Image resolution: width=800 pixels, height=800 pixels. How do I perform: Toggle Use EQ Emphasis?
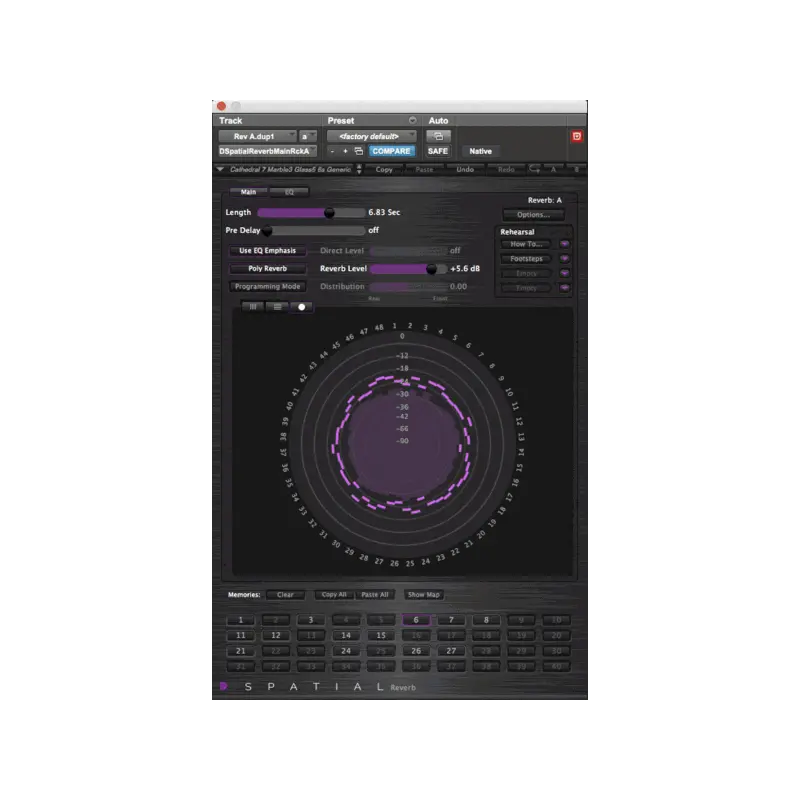[x=267, y=251]
